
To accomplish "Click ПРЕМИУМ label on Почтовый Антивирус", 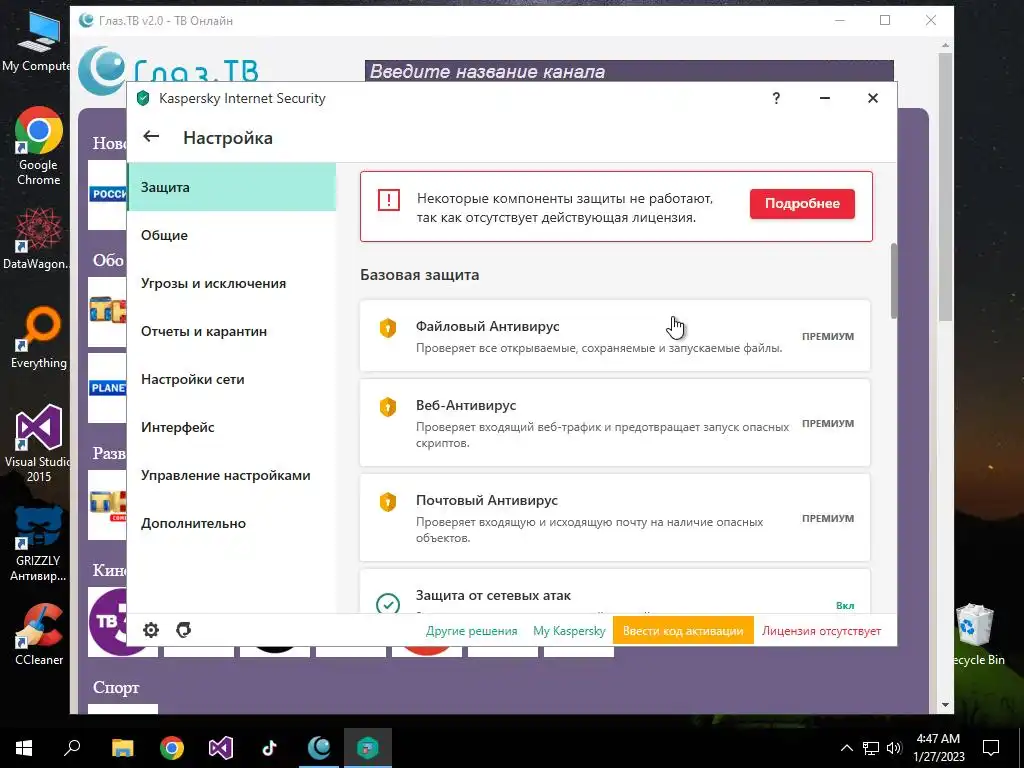I will pyautogui.click(x=828, y=518).
